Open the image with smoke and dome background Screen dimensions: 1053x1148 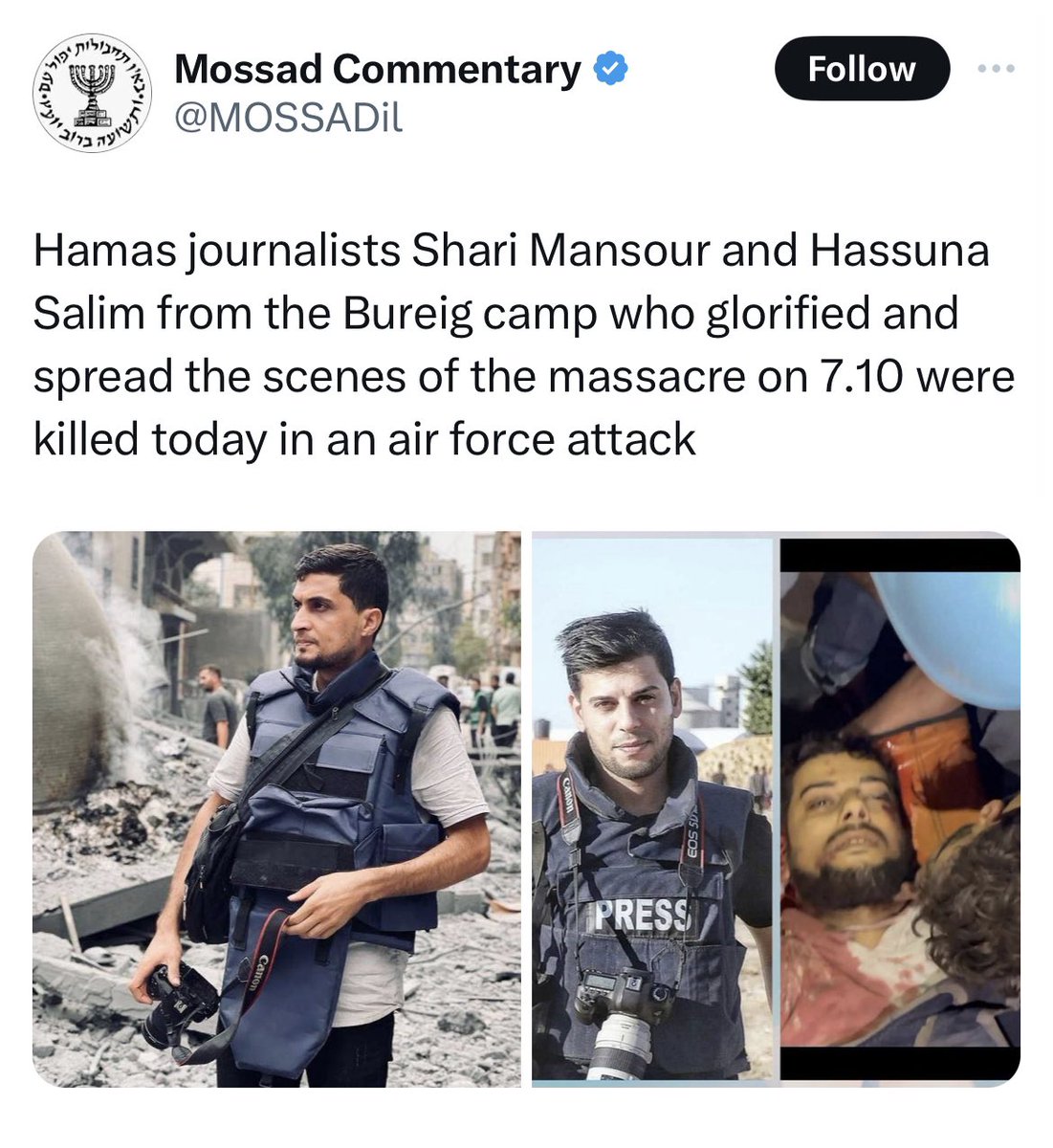point(276,809)
